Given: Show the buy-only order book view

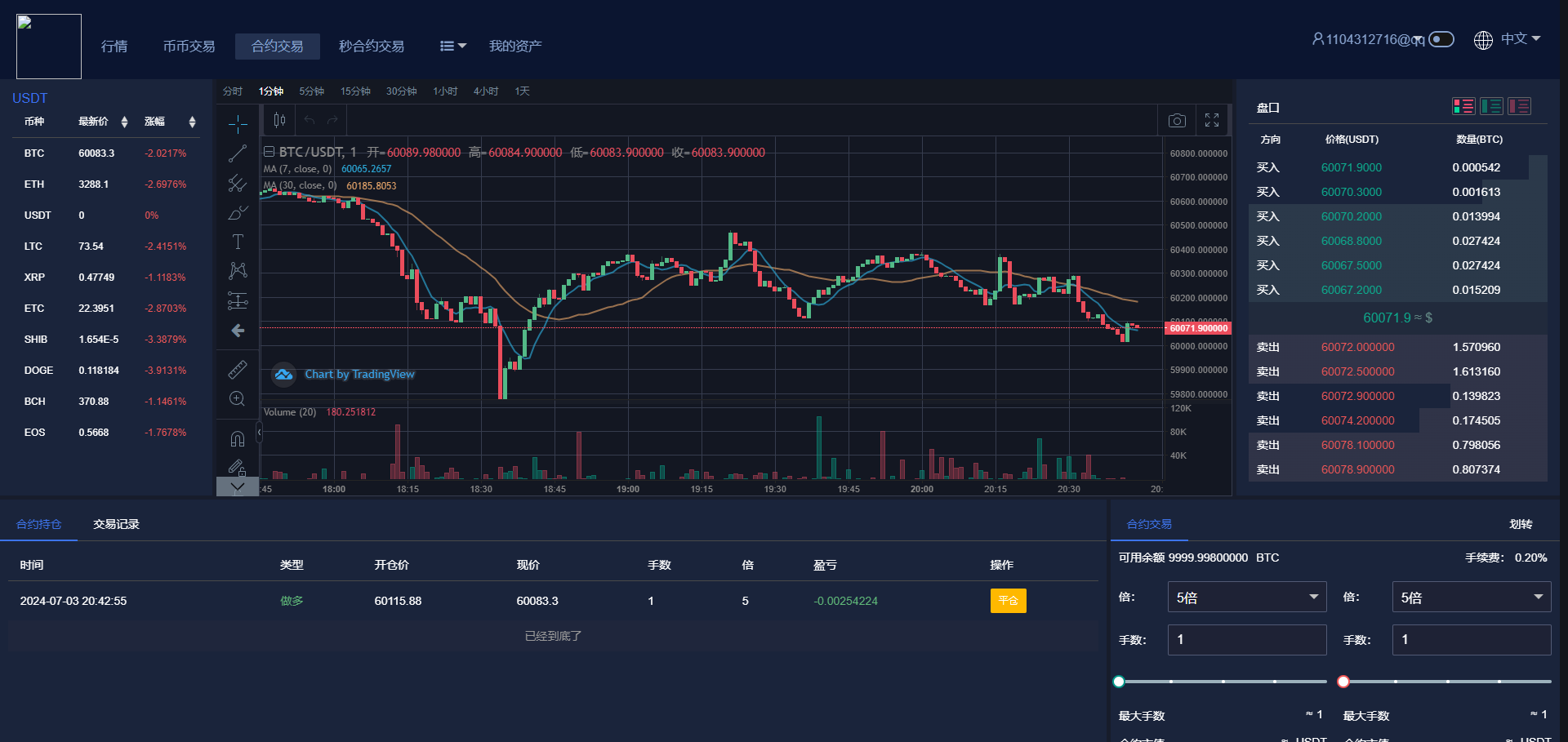Looking at the screenshot, I should (x=1491, y=106).
